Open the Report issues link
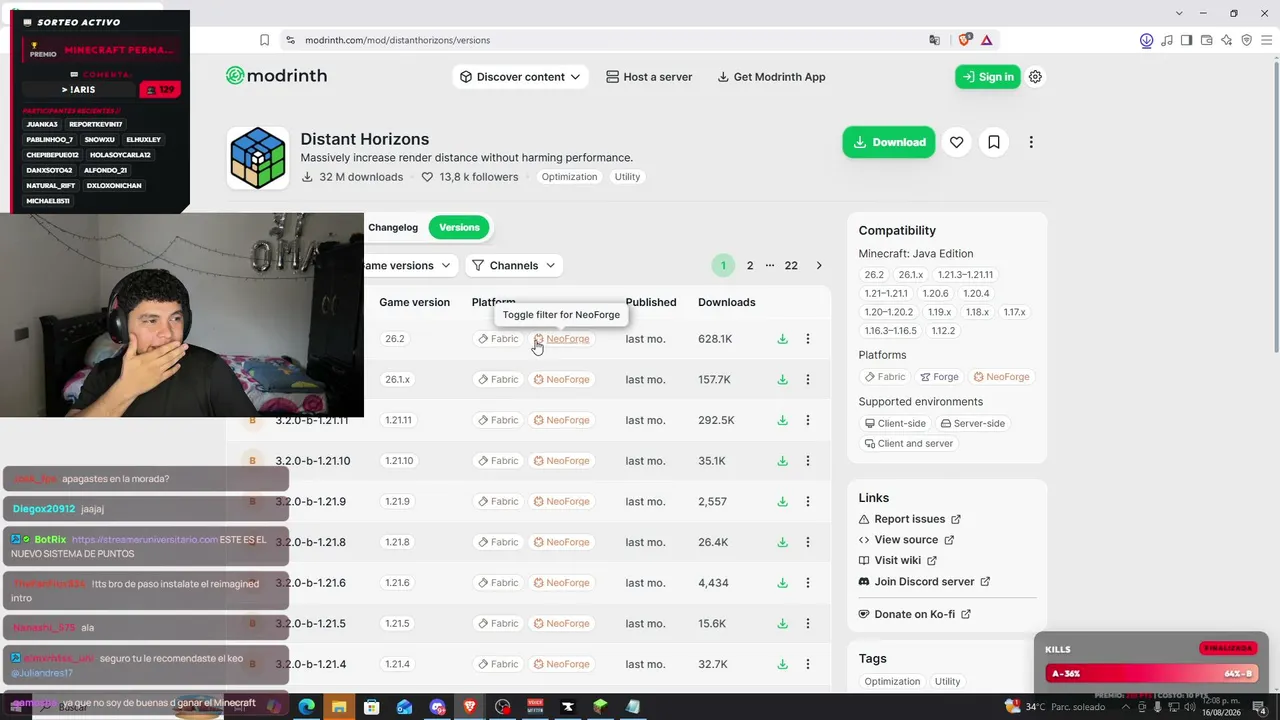 coord(910,519)
